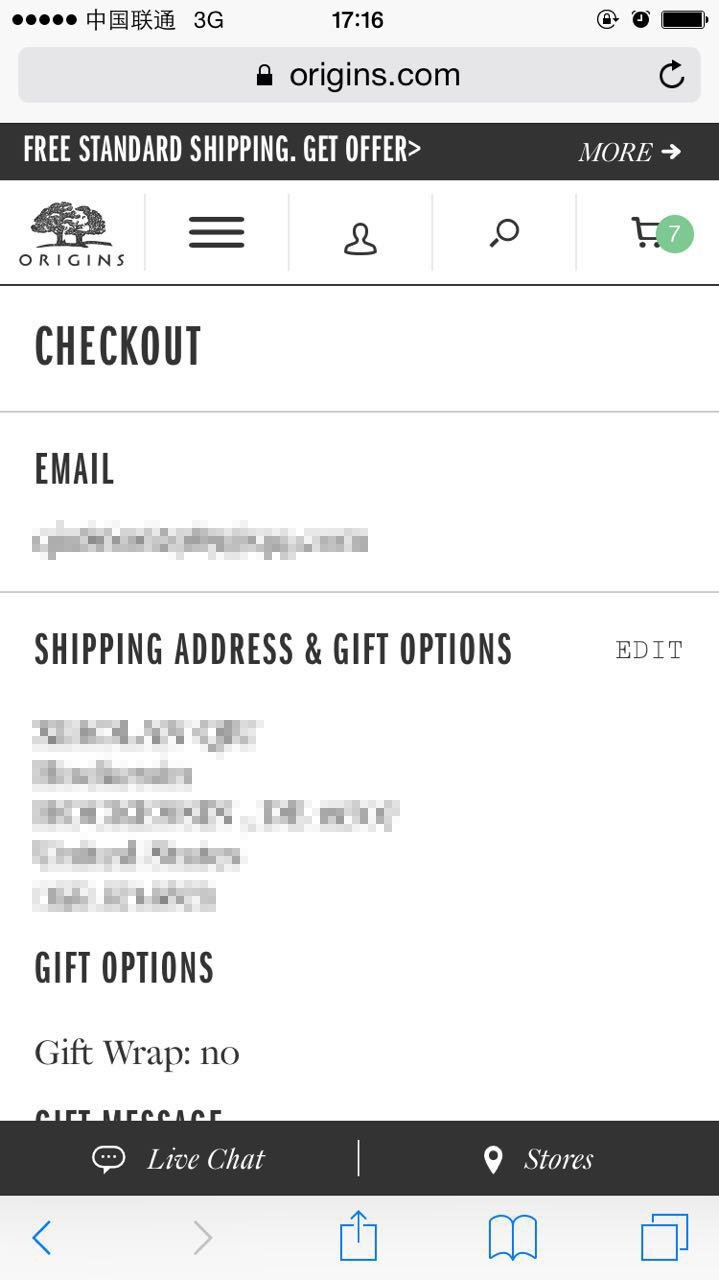The width and height of the screenshot is (719, 1280).
Task: Tap the 17:16 clock in status bar
Action: click(357, 19)
